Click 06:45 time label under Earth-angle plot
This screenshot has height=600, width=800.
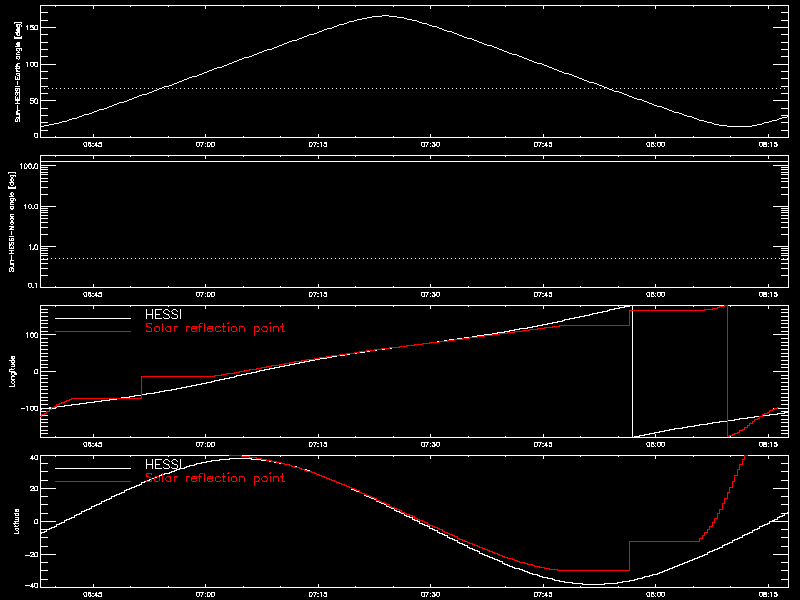pyautogui.click(x=92, y=144)
